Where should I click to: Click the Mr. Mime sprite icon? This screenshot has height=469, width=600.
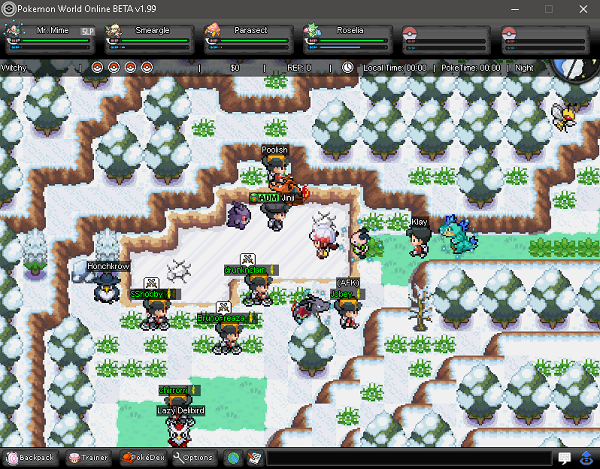(x=14, y=31)
